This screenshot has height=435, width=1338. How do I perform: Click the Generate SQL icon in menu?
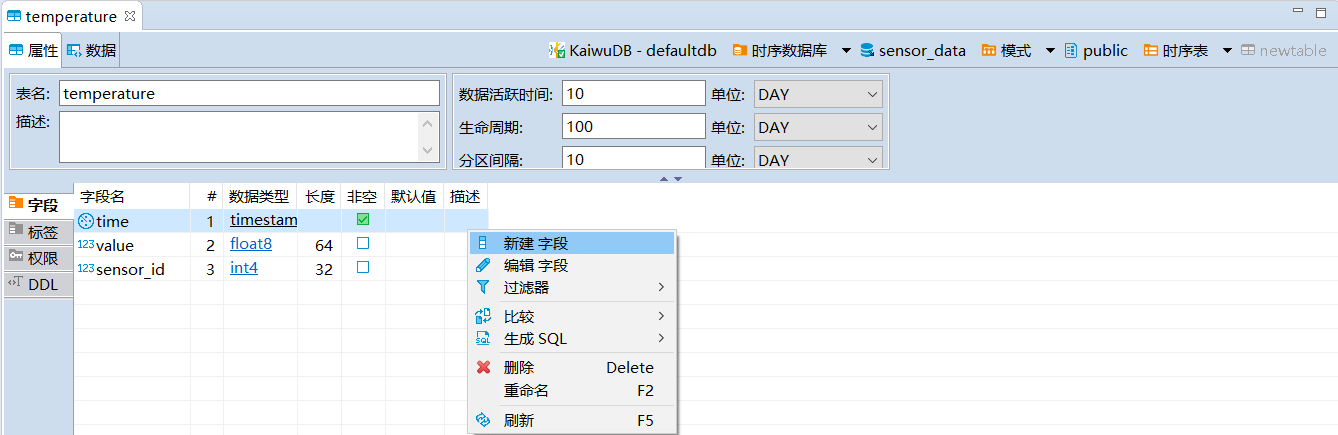(x=483, y=339)
